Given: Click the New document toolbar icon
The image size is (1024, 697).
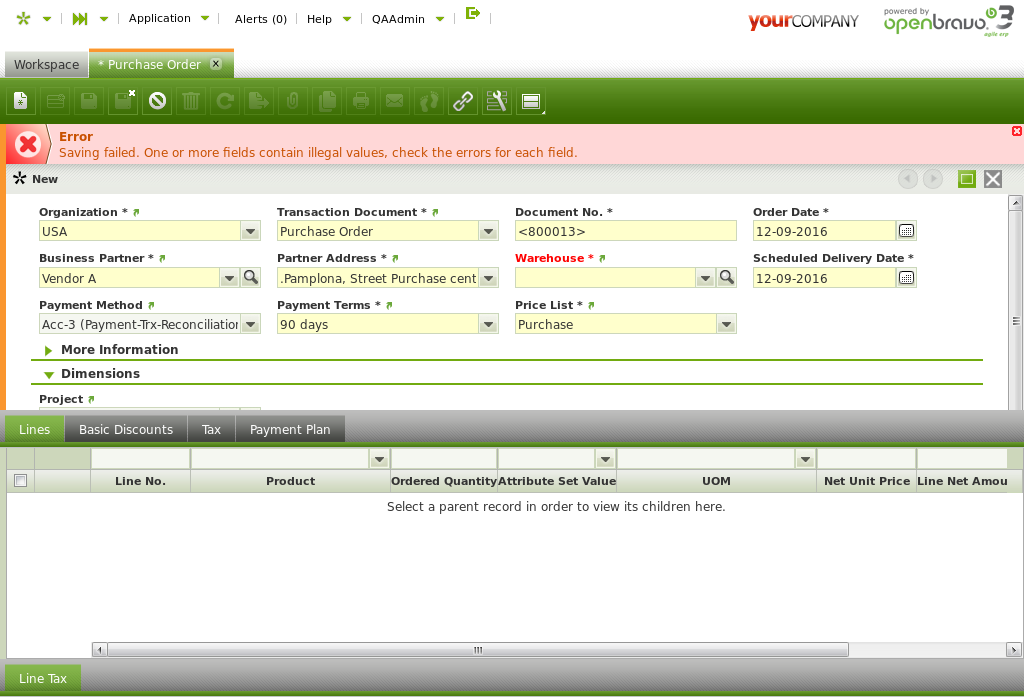Looking at the screenshot, I should tap(21, 100).
